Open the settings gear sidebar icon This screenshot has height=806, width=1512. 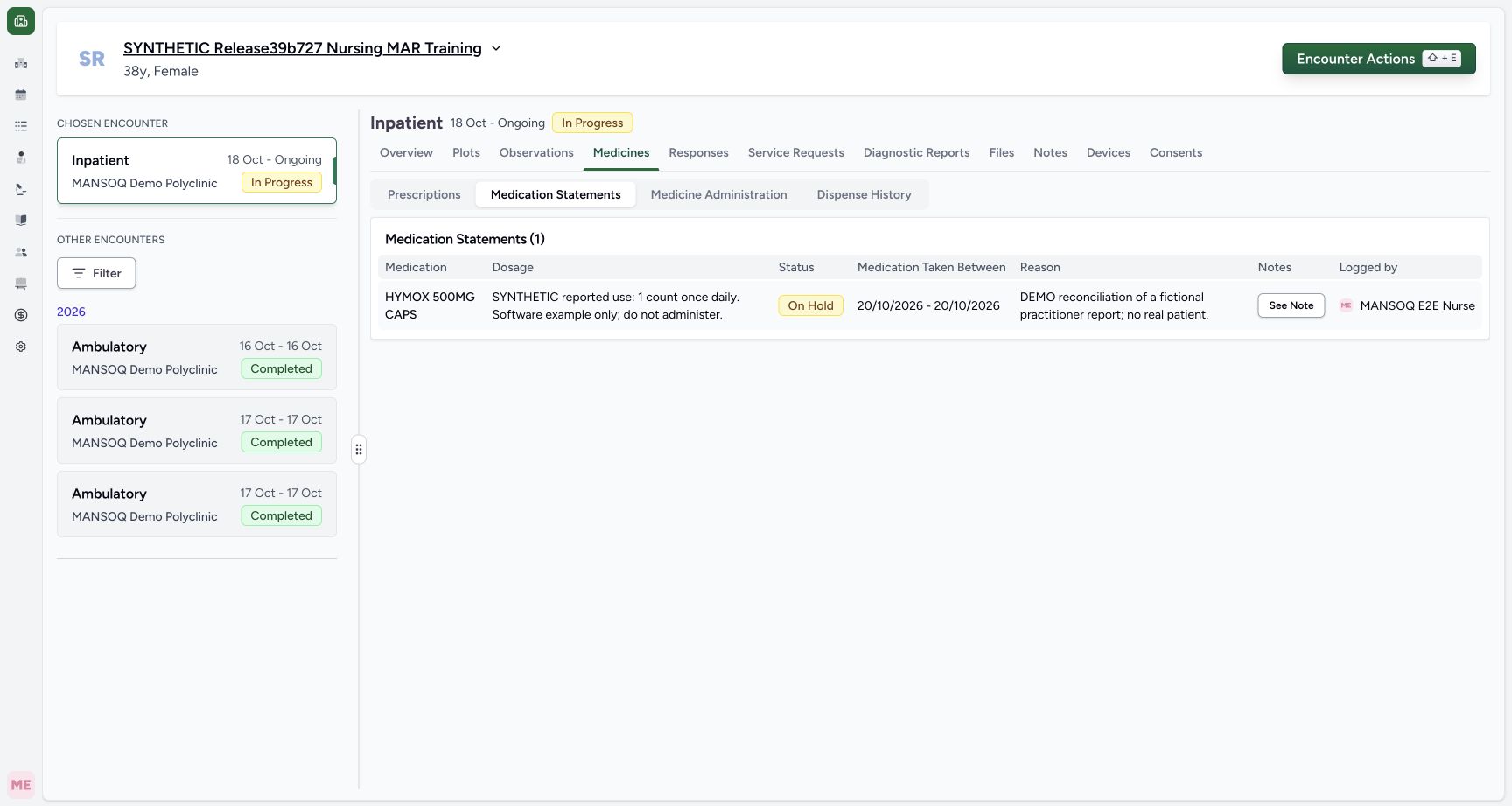pos(21,347)
